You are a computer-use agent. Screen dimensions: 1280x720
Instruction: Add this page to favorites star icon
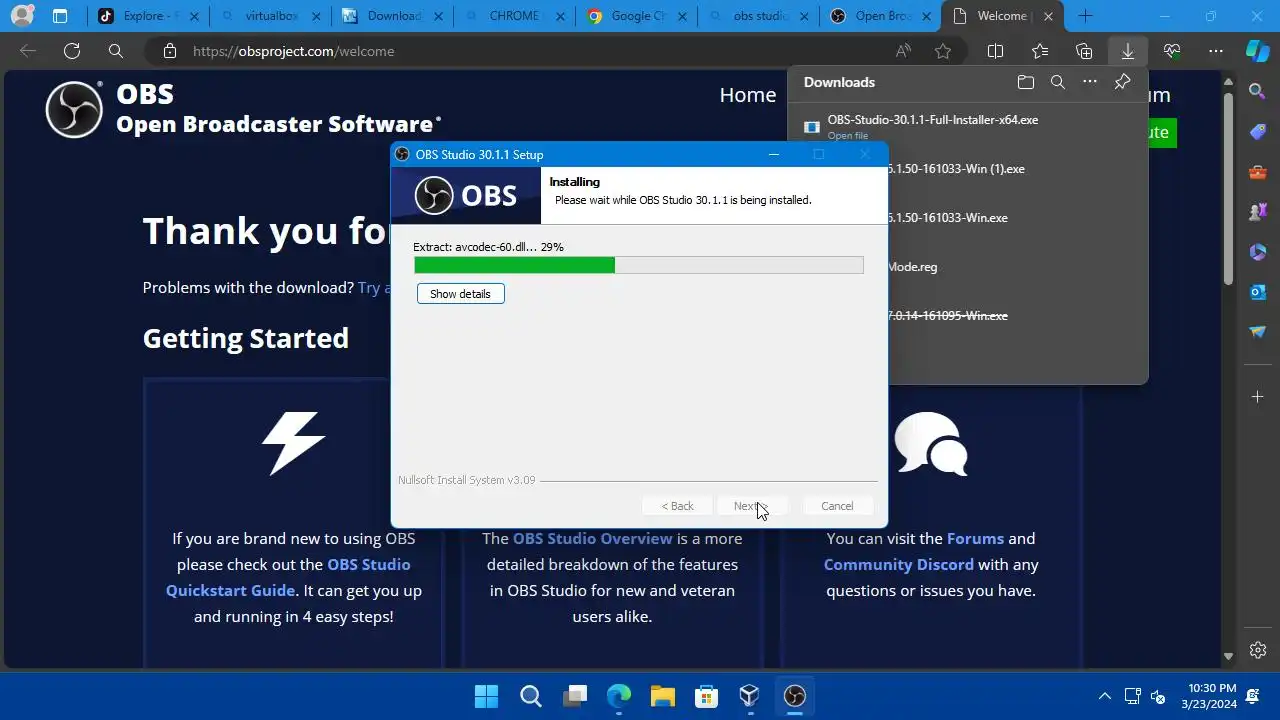tap(943, 51)
